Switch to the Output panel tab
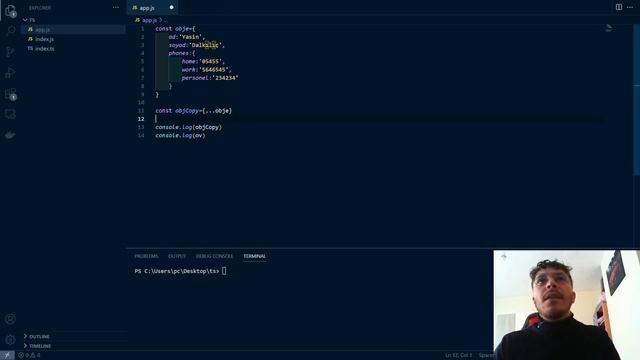 177,256
